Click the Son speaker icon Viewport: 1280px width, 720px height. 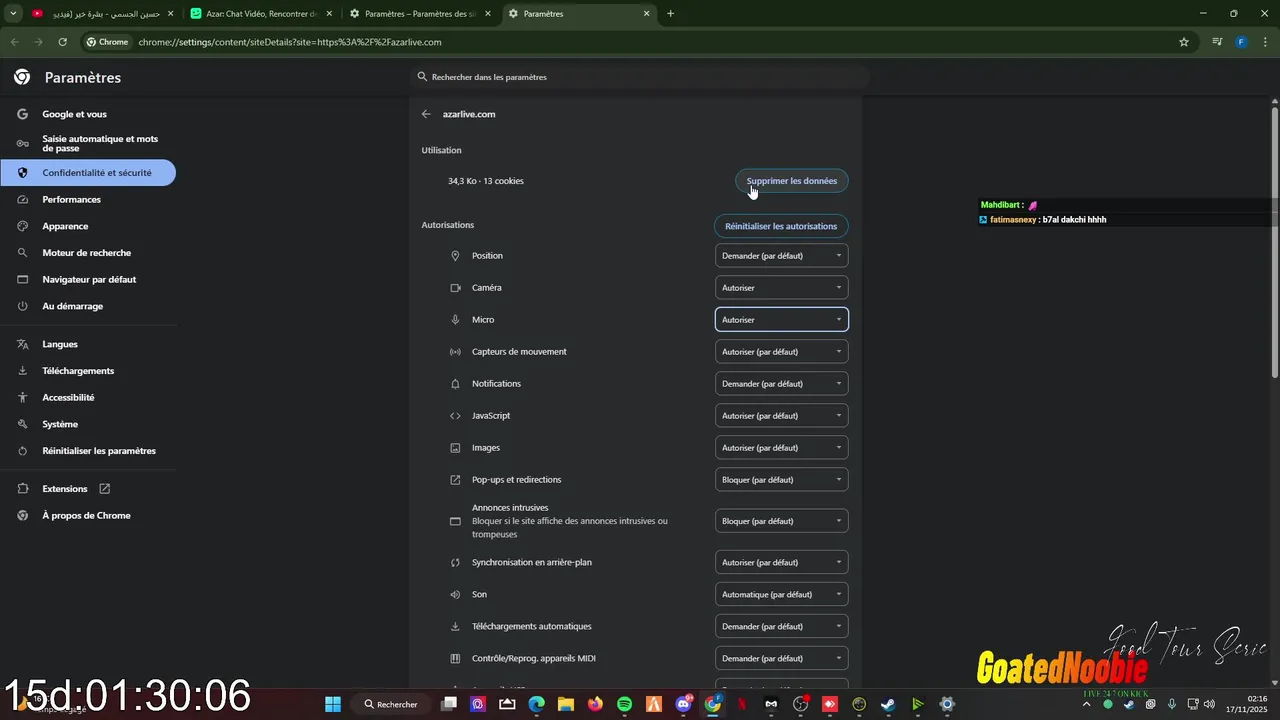click(x=455, y=594)
